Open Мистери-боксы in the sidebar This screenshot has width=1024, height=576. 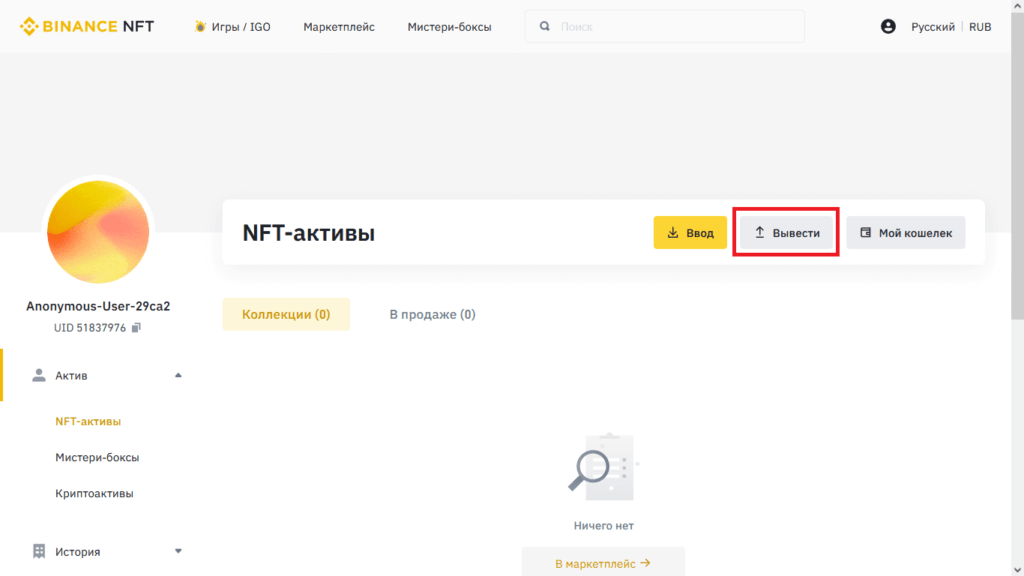point(97,458)
